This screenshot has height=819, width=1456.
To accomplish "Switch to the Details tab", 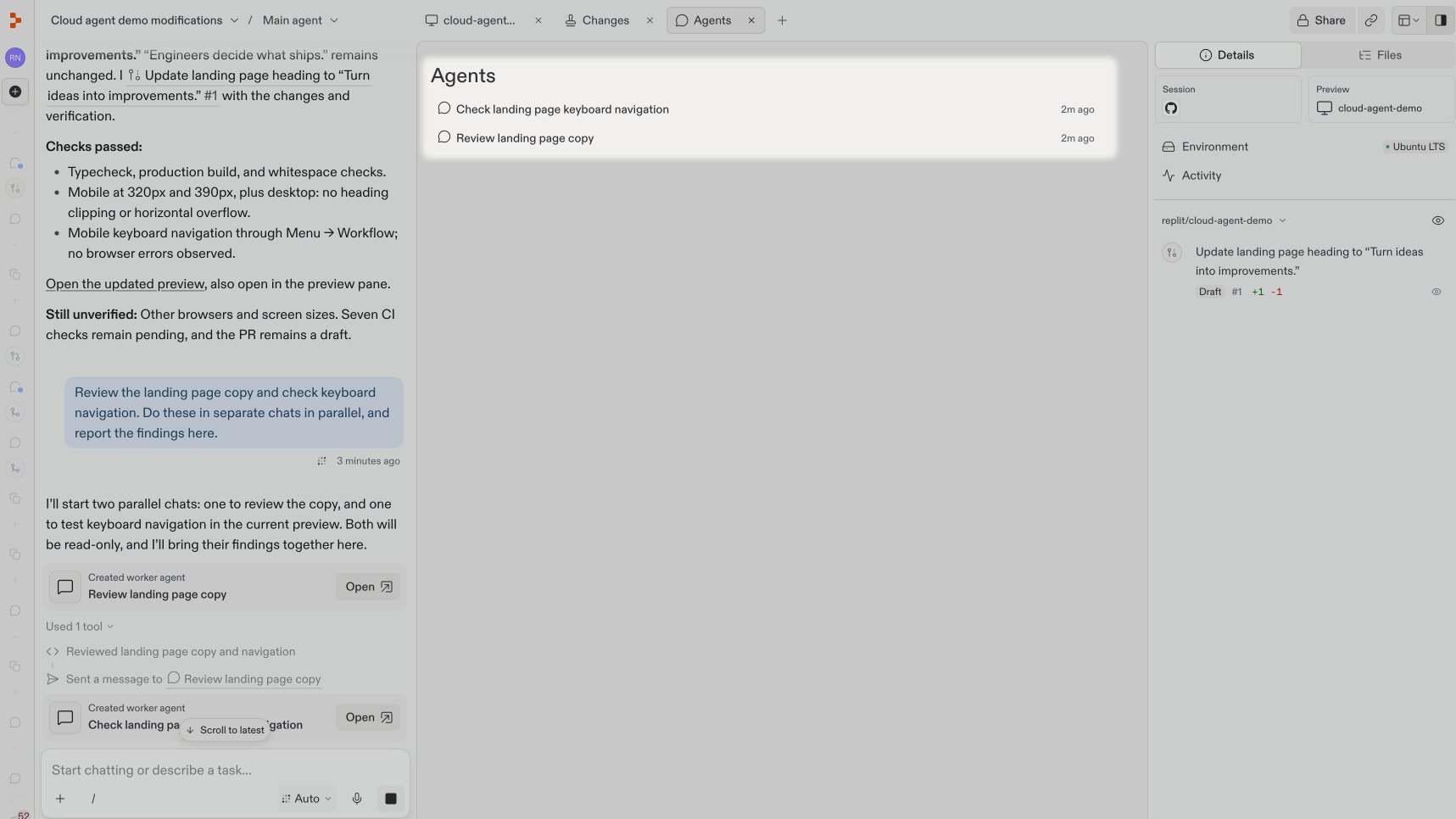I will (1227, 55).
